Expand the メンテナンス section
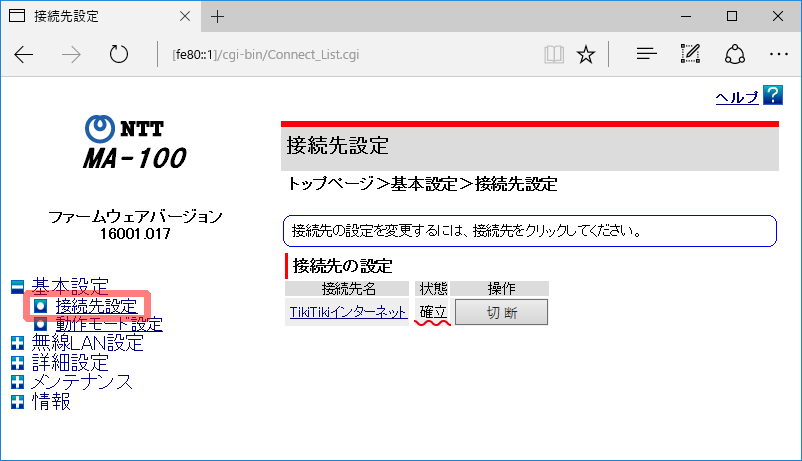Screen dimensions: 802x461 [17, 382]
